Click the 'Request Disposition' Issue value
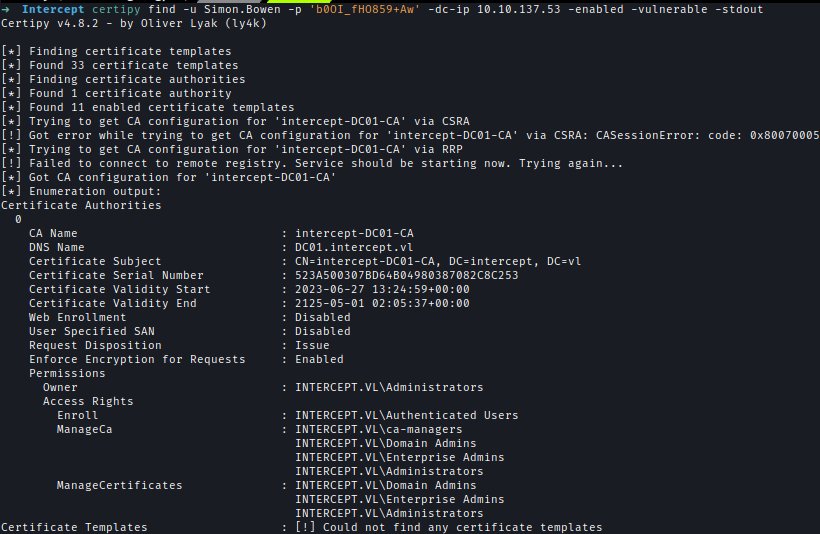 click(x=312, y=346)
